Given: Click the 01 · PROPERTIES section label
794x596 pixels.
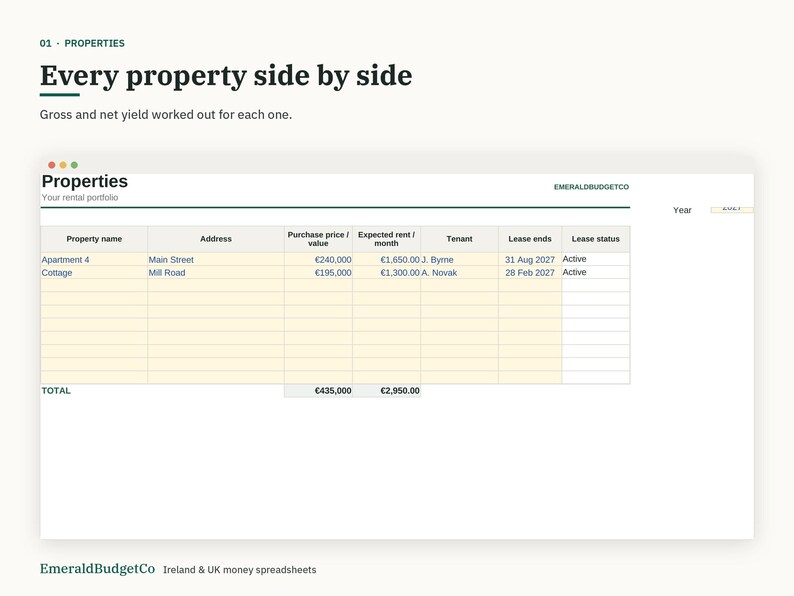Looking at the screenshot, I should click(x=82, y=44).
